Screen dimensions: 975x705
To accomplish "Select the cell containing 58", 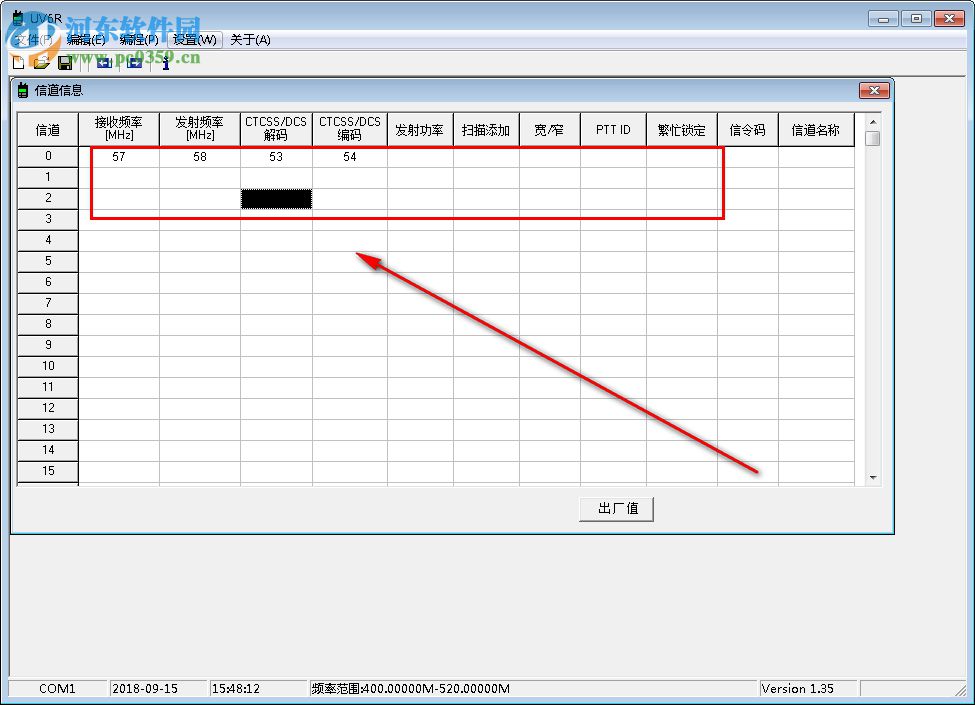I will point(200,157).
